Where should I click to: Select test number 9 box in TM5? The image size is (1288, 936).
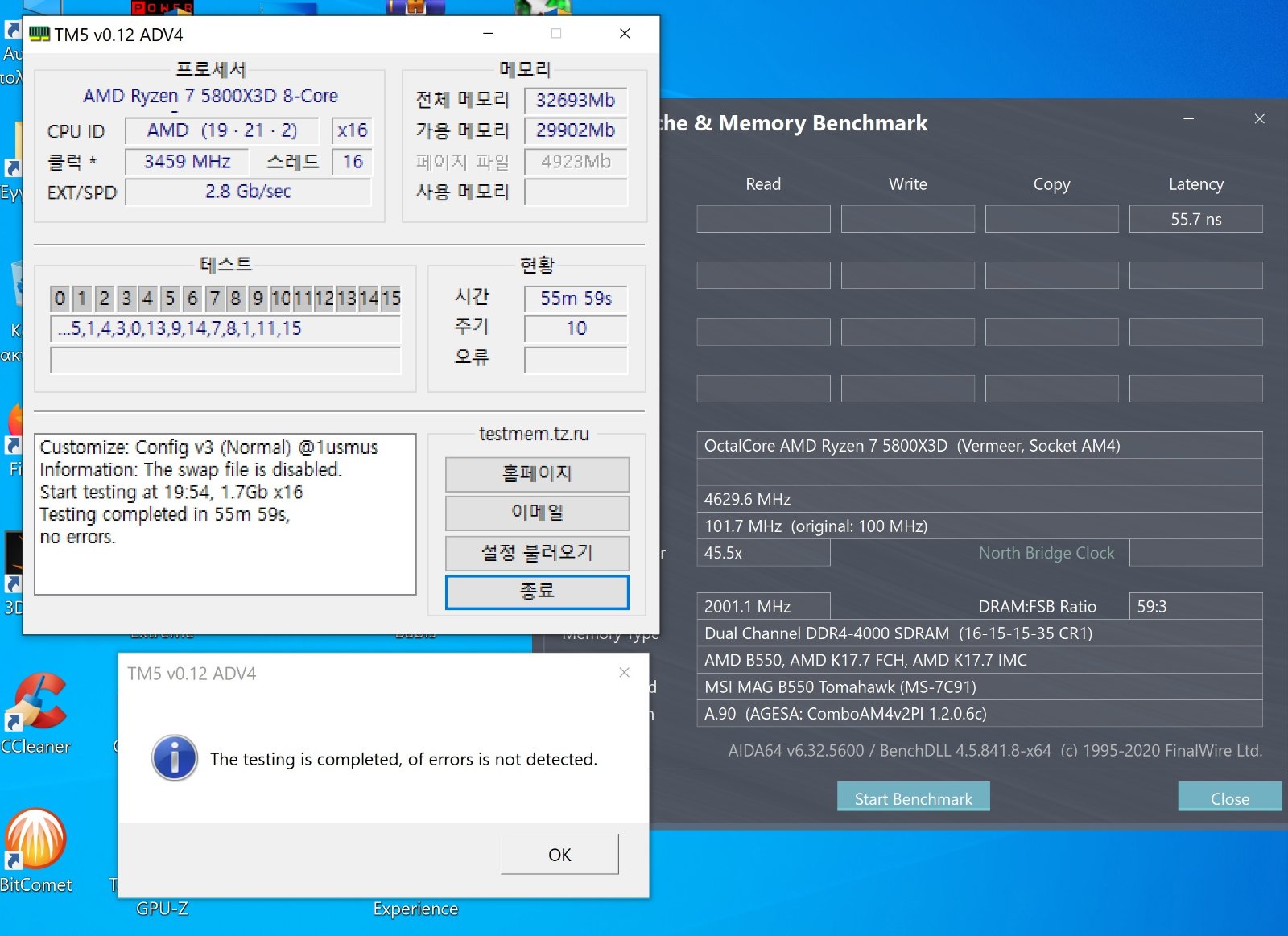pos(258,299)
